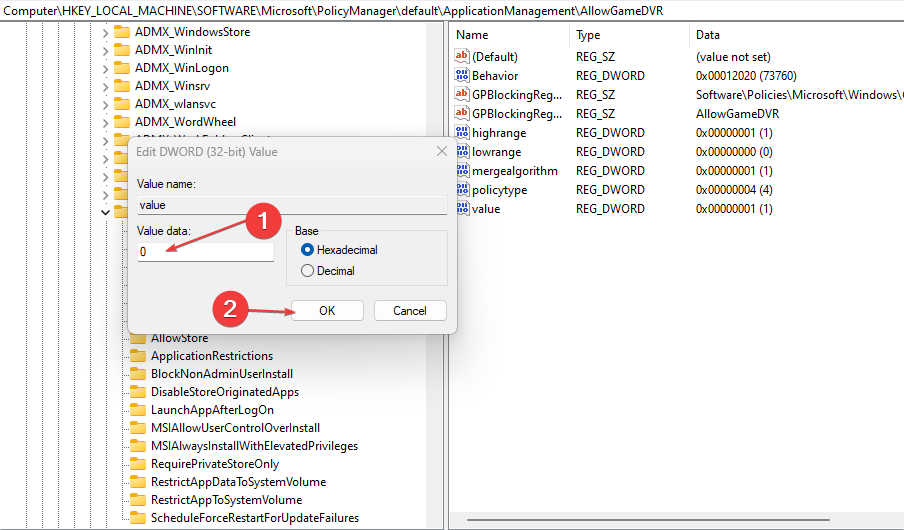Select the 'mergealgorithm' value name
The height and width of the screenshot is (530, 904).
click(515, 171)
